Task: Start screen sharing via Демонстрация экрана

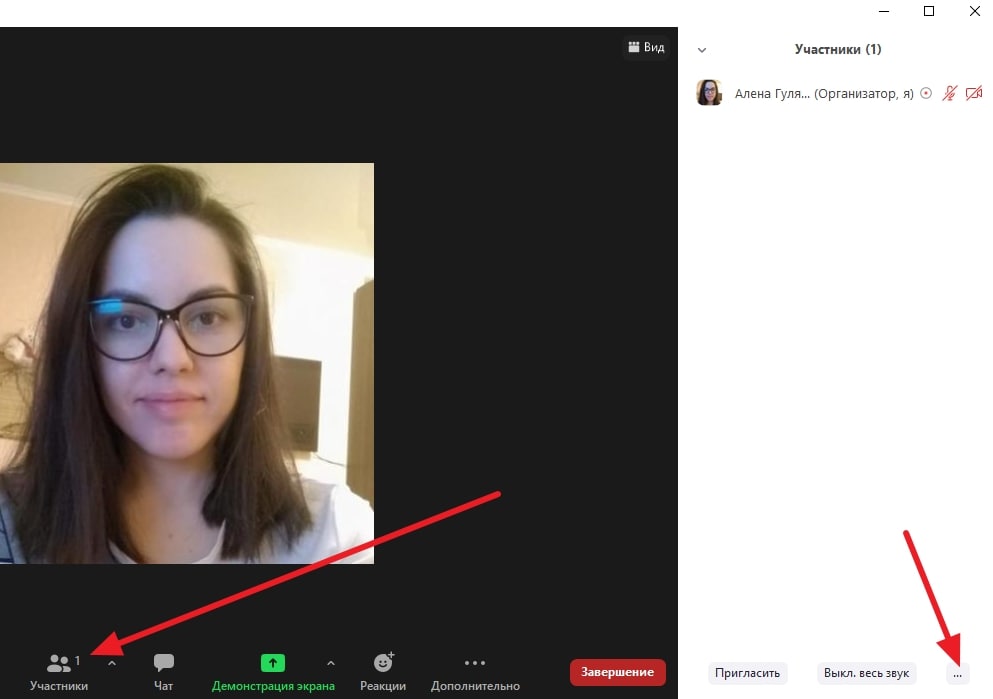Action: coord(273,672)
